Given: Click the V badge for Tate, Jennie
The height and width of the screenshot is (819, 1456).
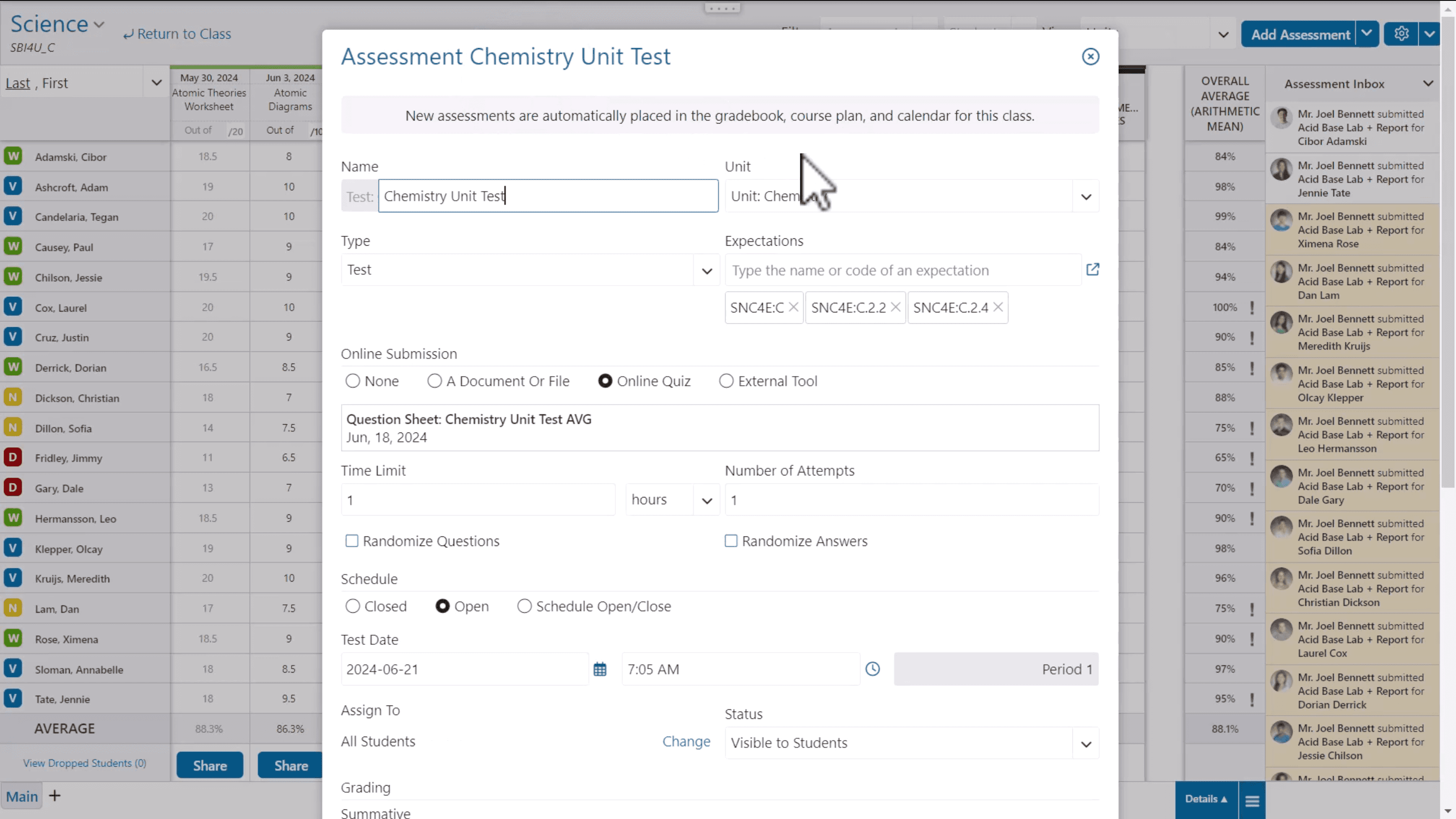Looking at the screenshot, I should click(x=13, y=698).
